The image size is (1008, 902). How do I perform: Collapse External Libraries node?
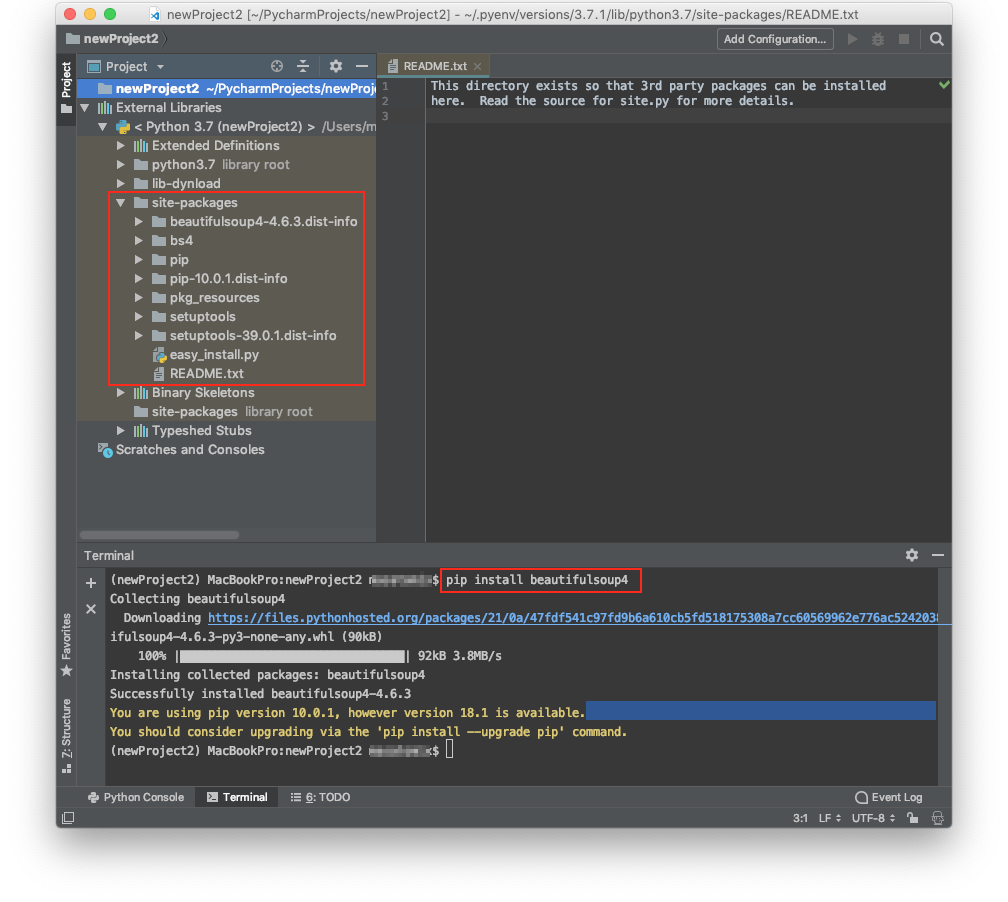(85, 108)
